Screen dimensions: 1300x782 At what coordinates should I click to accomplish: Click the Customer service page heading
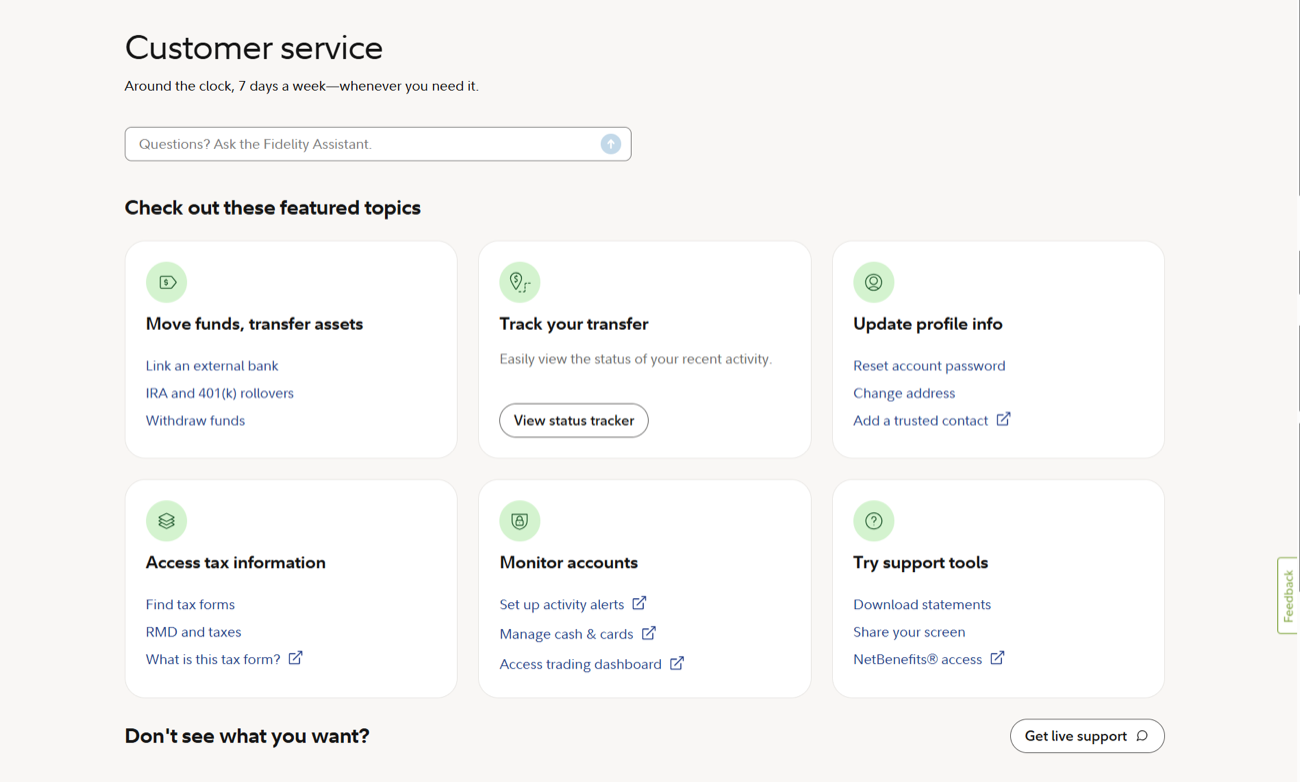[x=254, y=48]
